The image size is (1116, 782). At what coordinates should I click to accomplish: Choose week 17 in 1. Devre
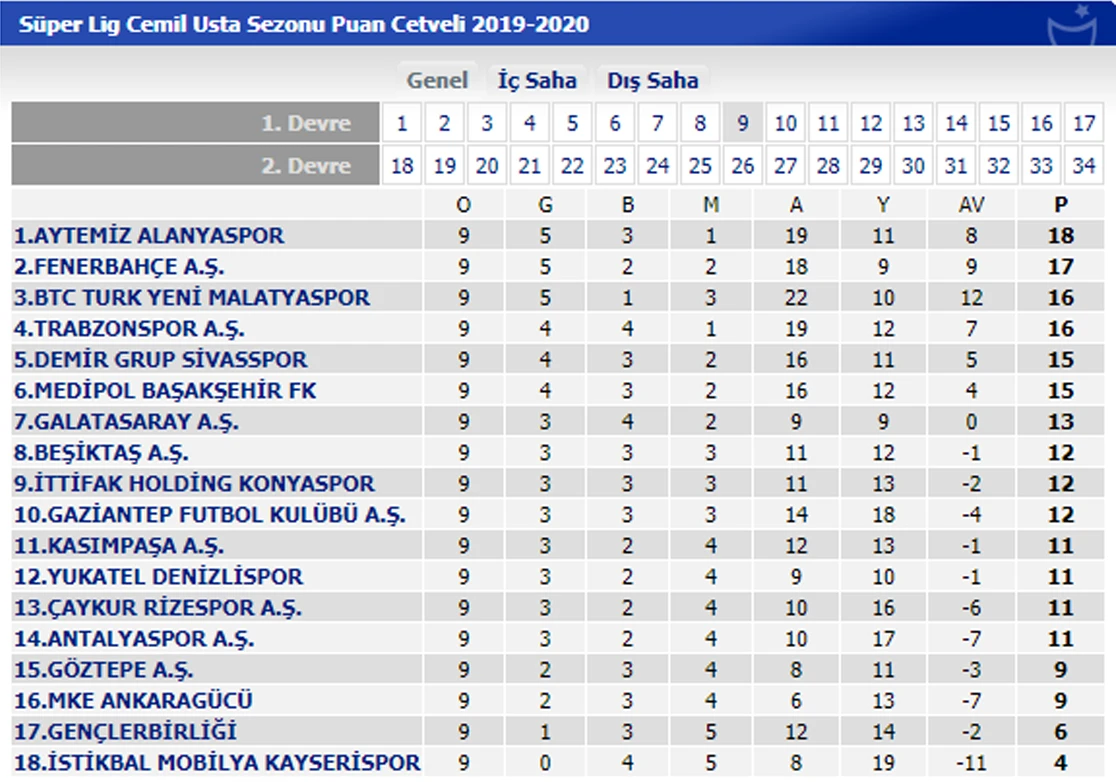1084,124
